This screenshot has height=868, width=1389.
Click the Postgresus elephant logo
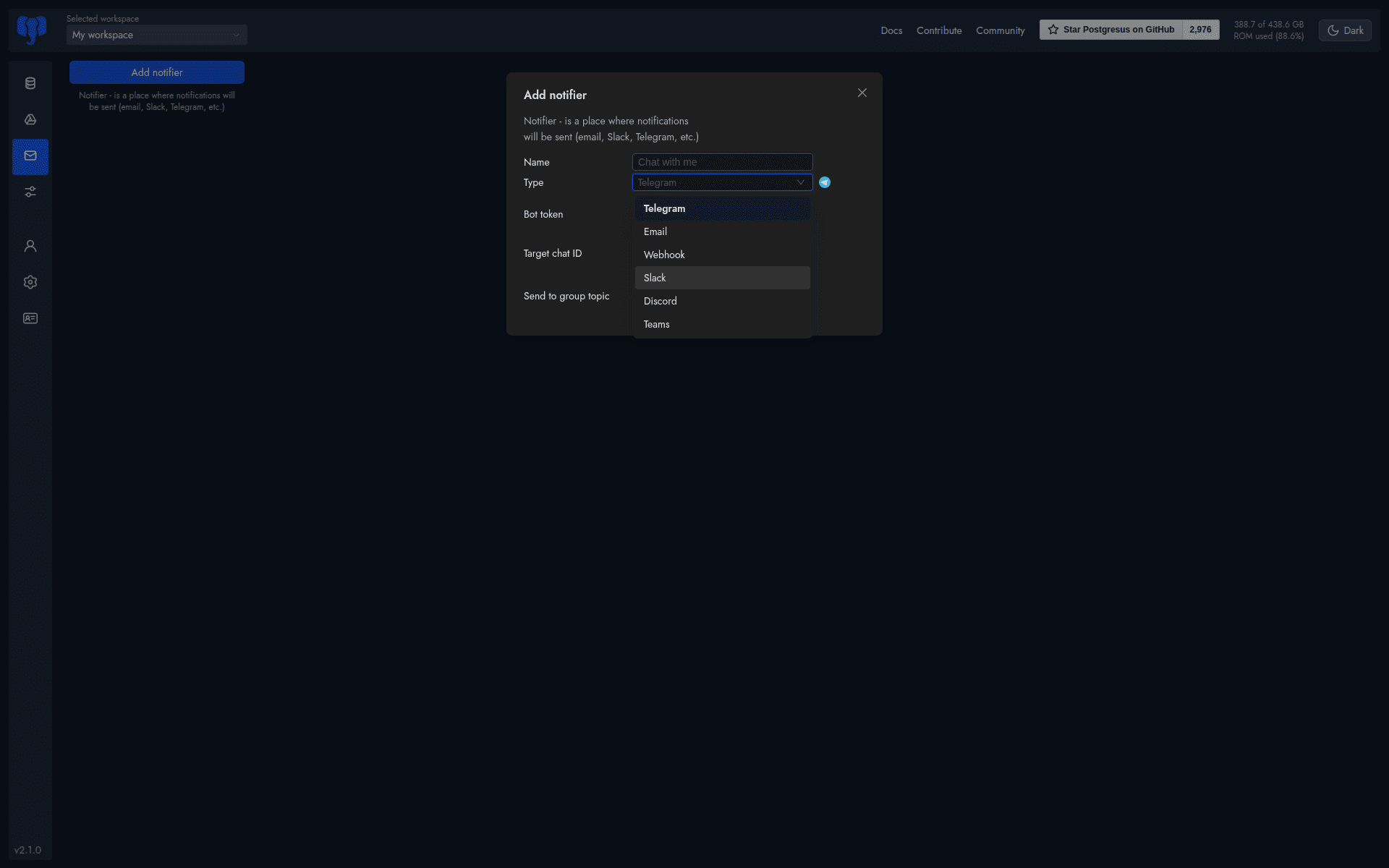point(30,30)
